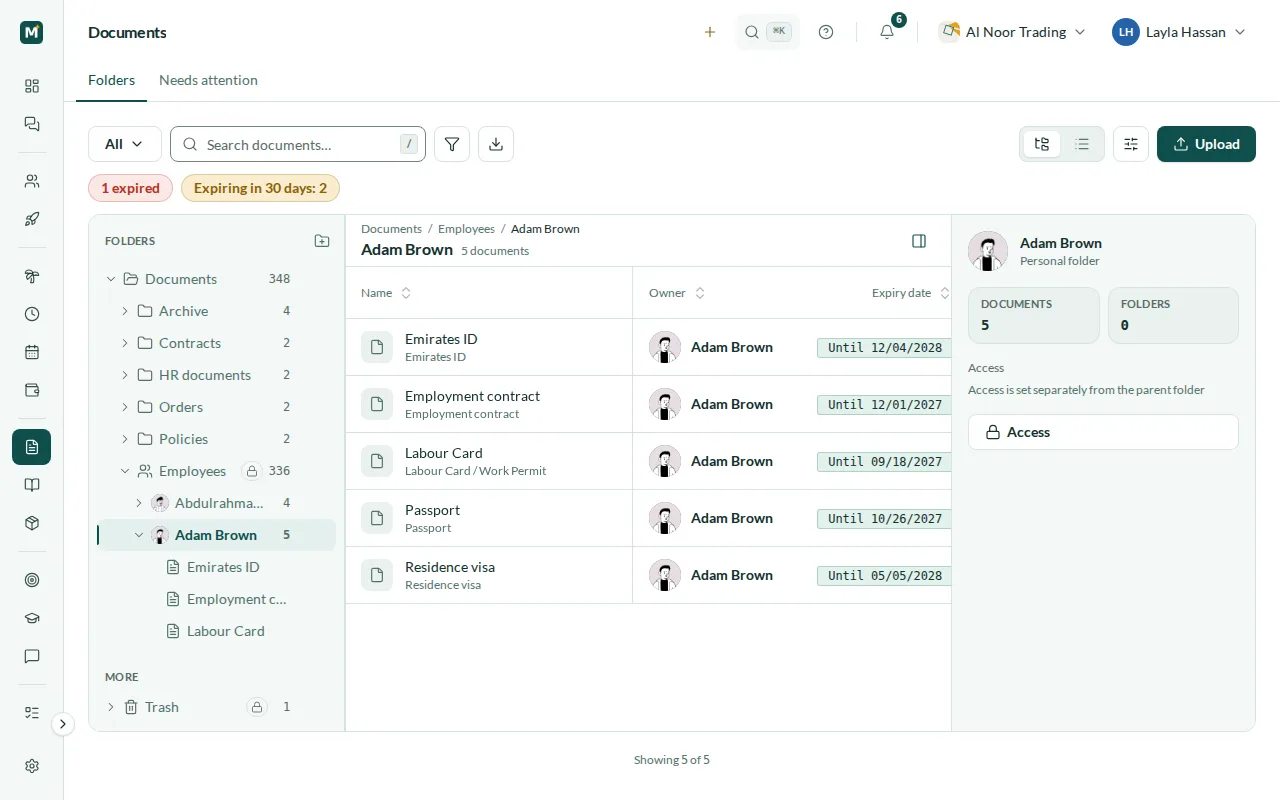
Task: Open the dashboard grid icon in sidebar
Action: (32, 86)
